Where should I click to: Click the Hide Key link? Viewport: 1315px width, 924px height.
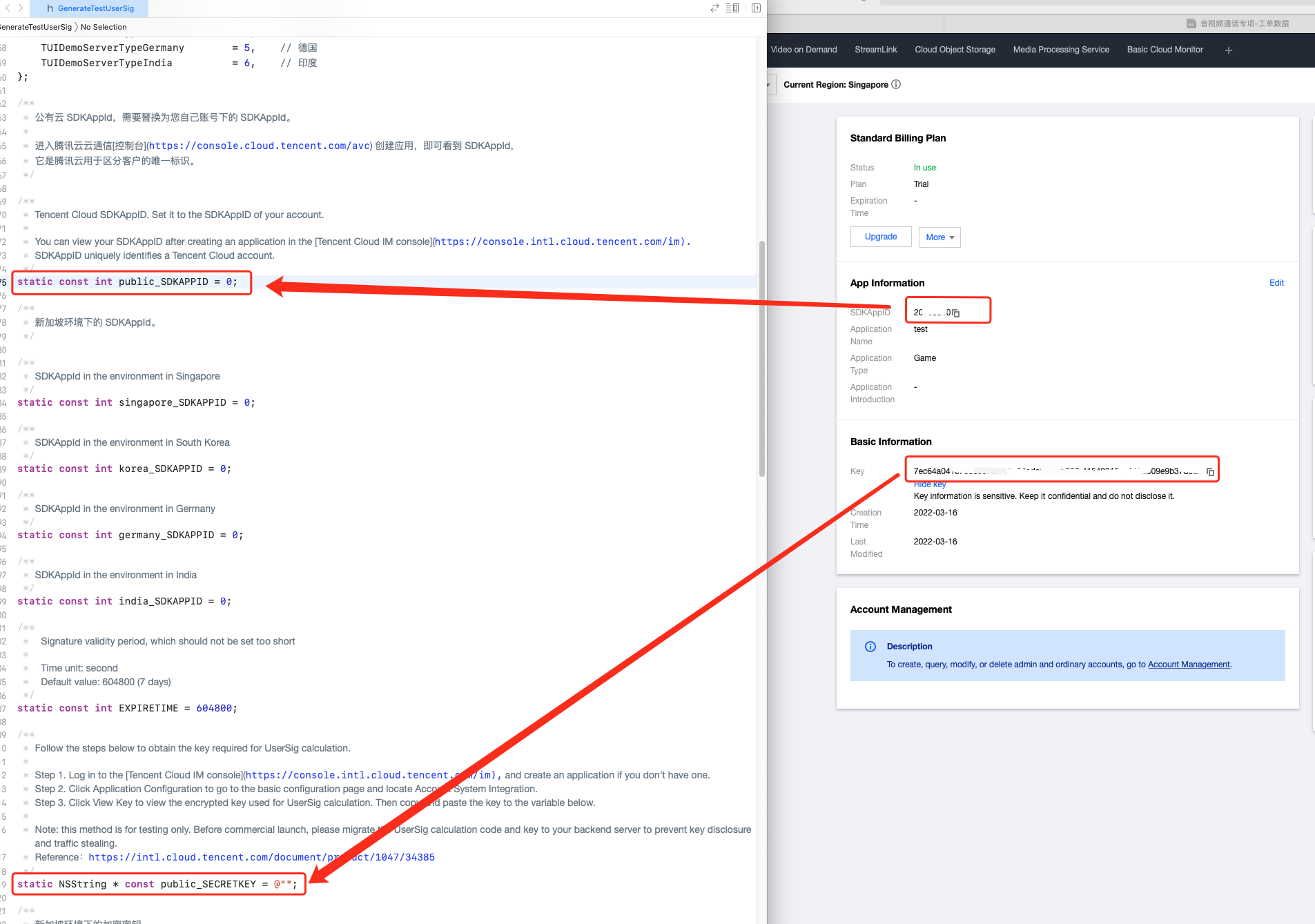(930, 484)
